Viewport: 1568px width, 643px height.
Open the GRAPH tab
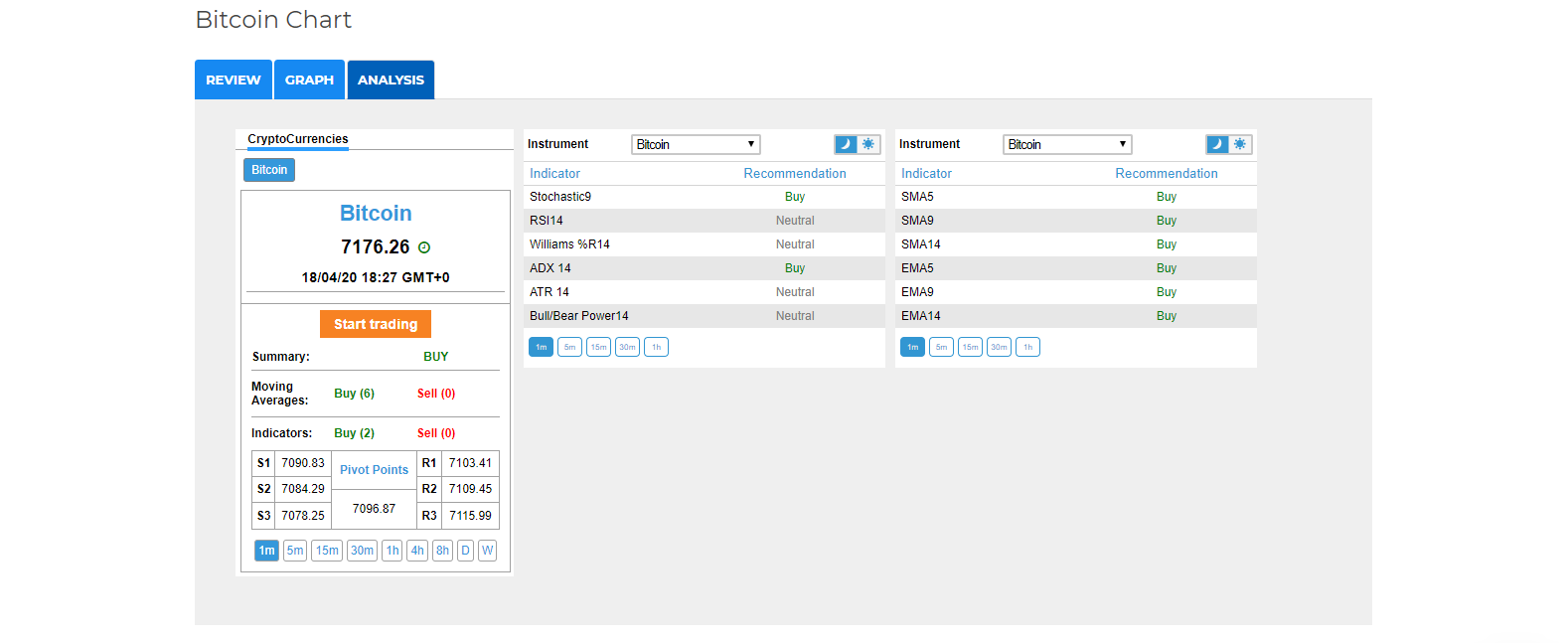[x=309, y=80]
